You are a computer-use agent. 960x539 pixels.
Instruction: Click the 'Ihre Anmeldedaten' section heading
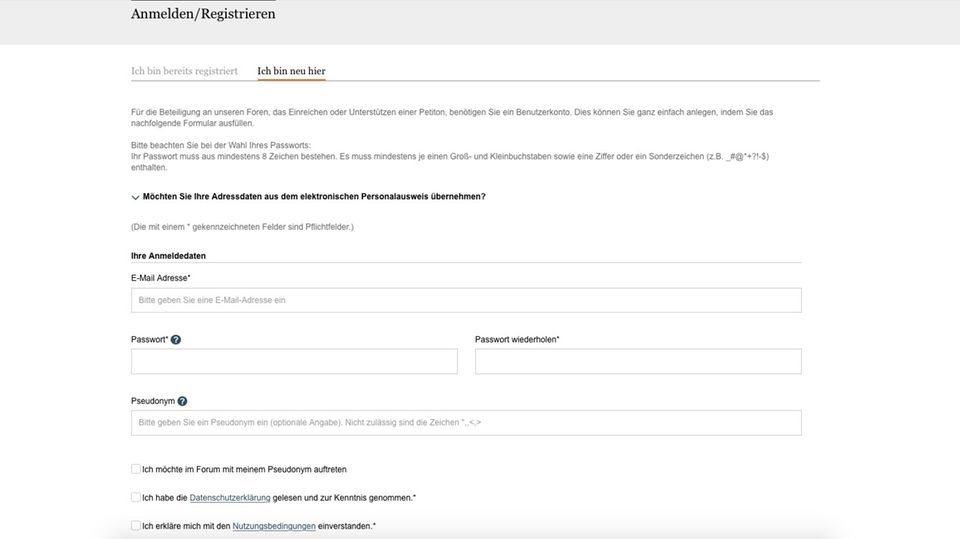(x=168, y=256)
